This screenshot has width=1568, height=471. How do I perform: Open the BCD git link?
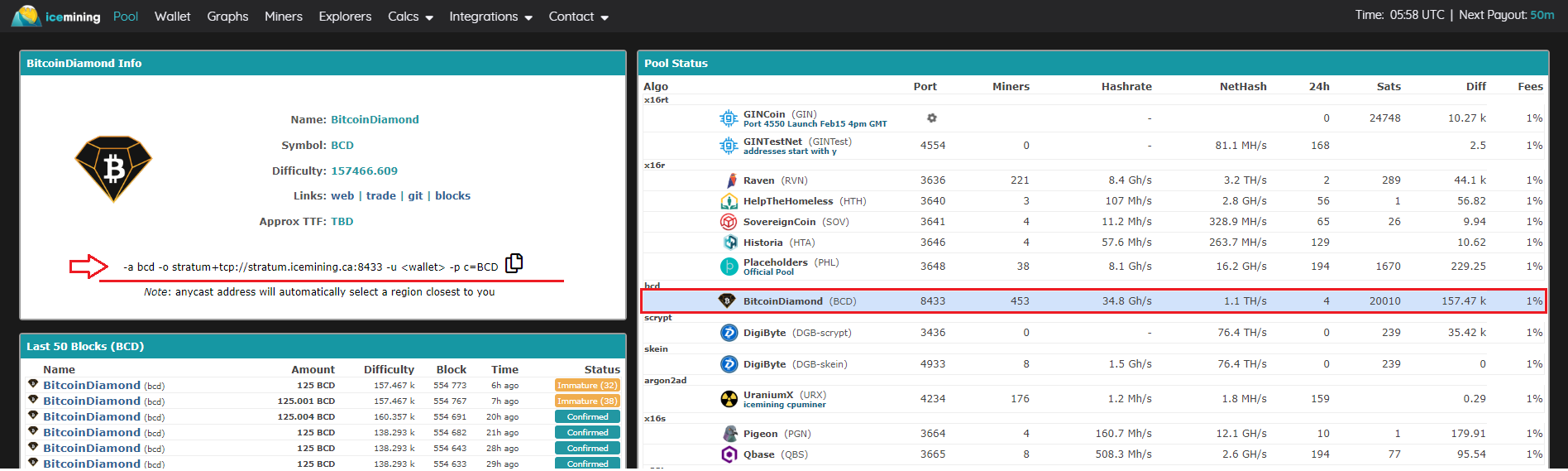pos(415,196)
